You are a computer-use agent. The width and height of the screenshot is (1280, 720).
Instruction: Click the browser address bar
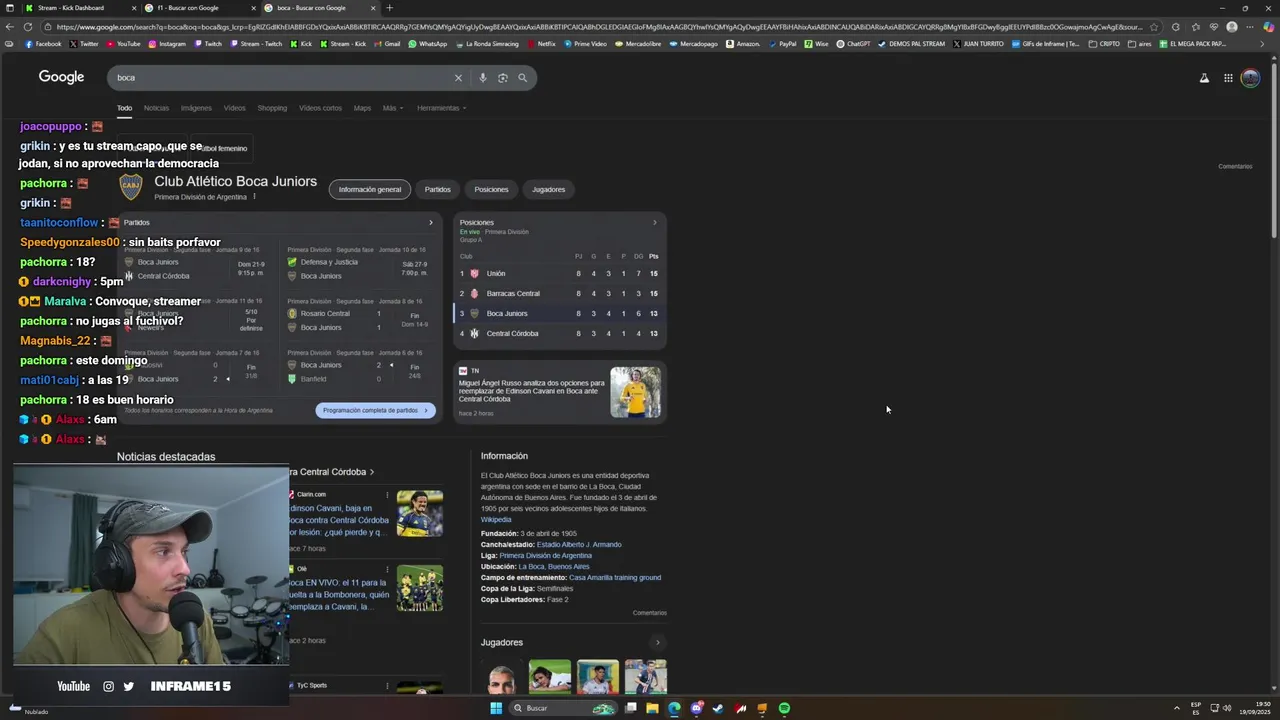(x=598, y=27)
